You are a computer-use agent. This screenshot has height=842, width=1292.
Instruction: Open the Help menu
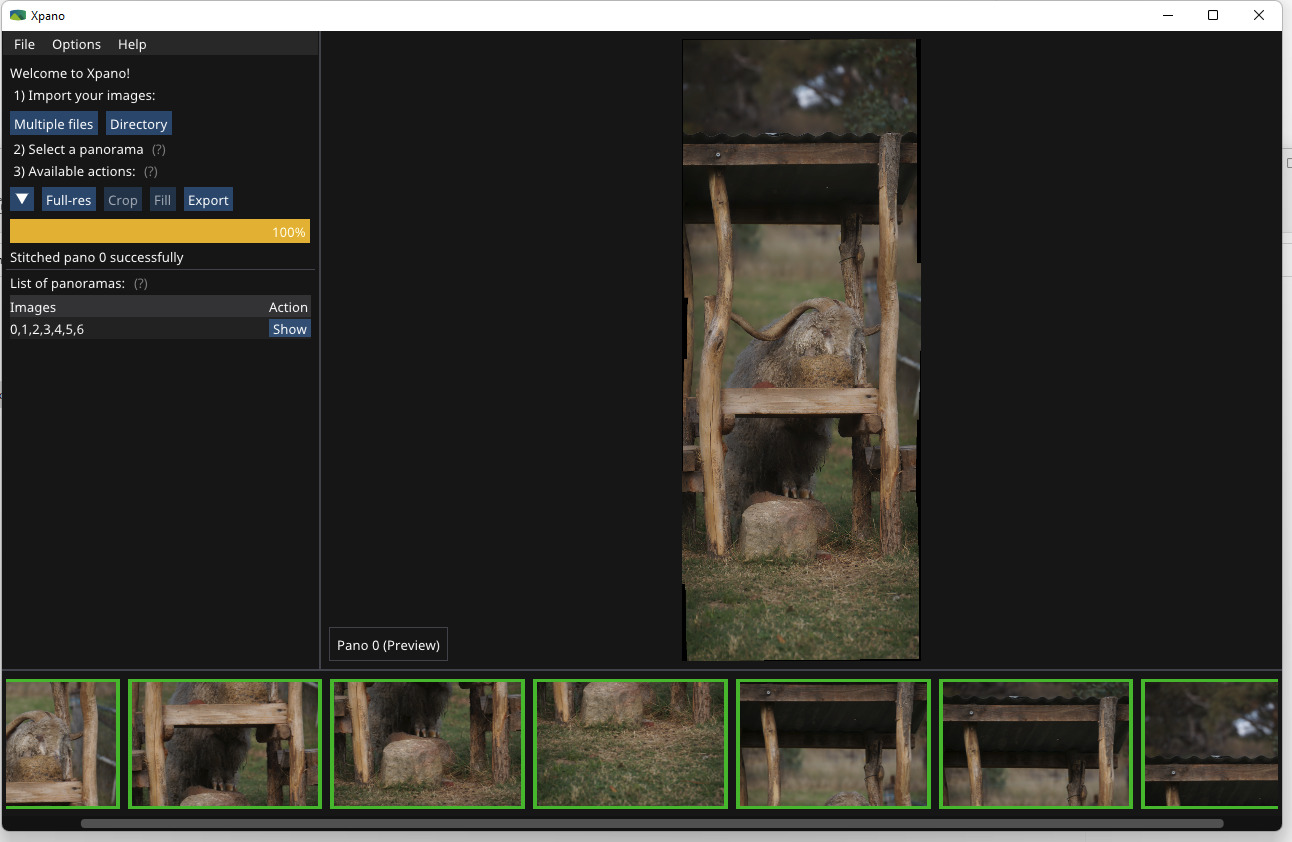pos(132,44)
